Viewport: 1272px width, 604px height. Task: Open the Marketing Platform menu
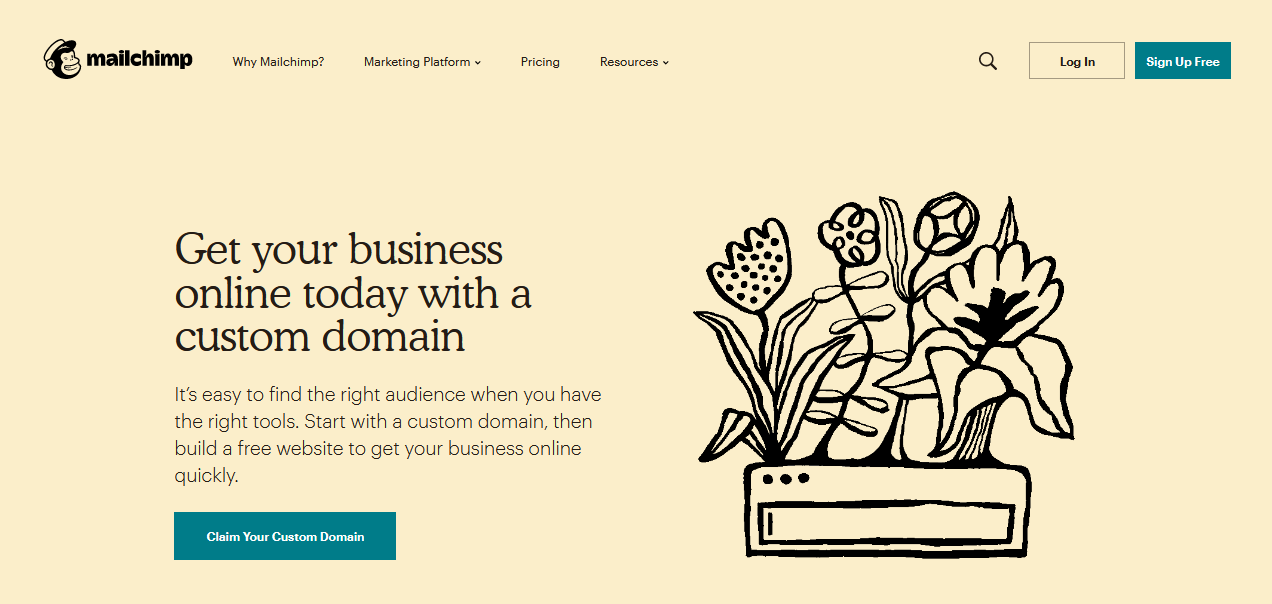(x=417, y=62)
